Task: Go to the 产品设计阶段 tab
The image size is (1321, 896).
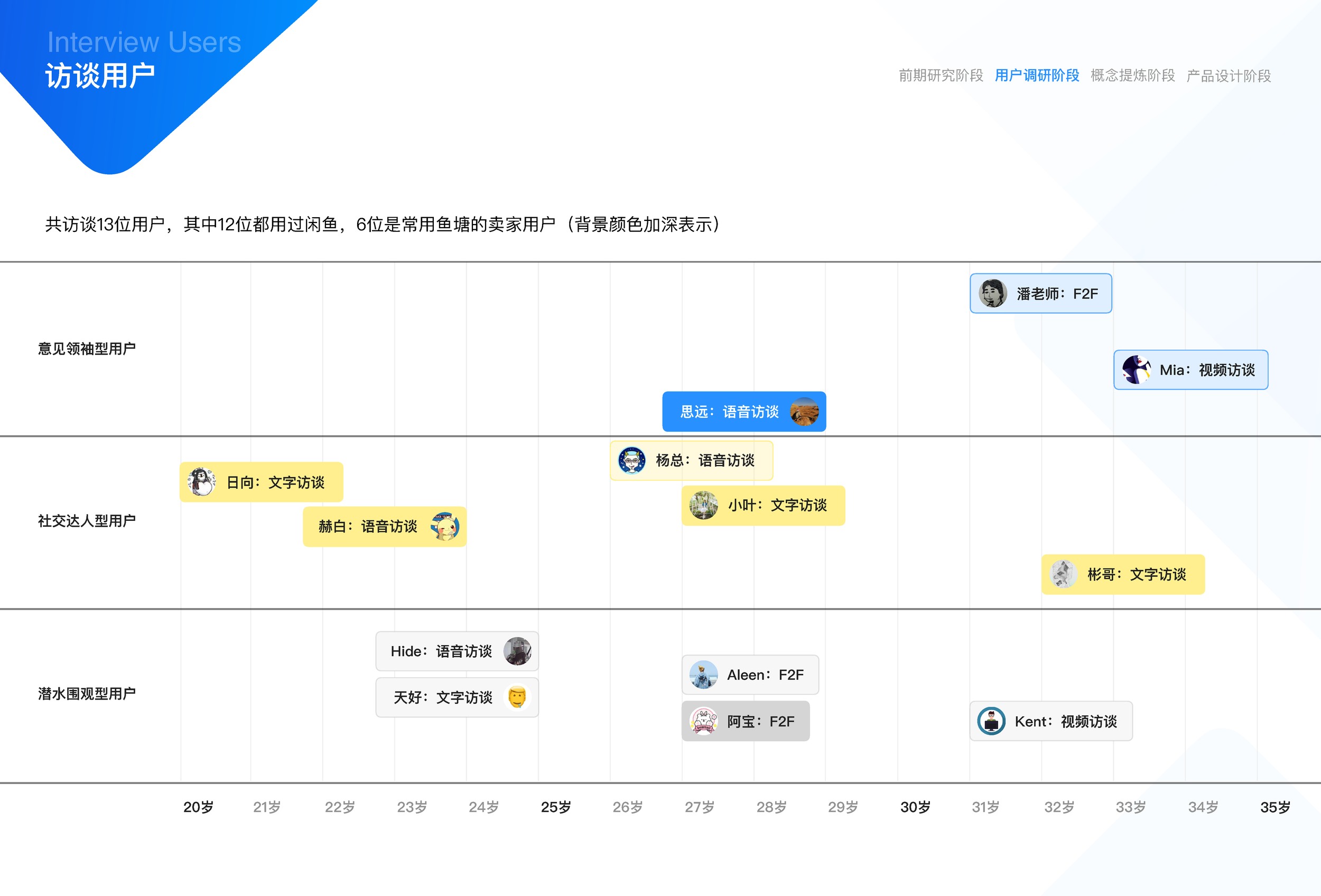Action: tap(1229, 76)
